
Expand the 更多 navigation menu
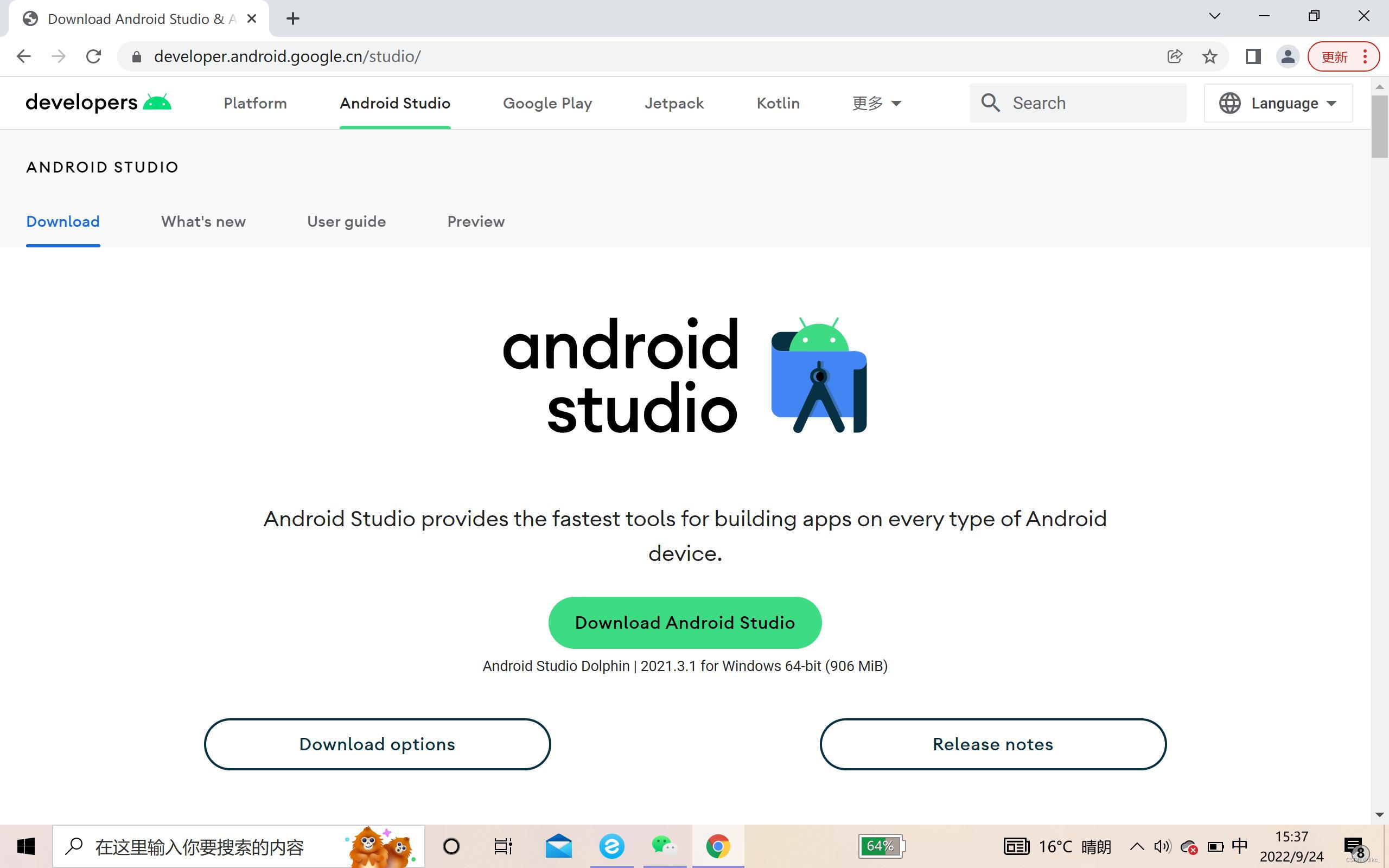pyautogui.click(x=876, y=103)
